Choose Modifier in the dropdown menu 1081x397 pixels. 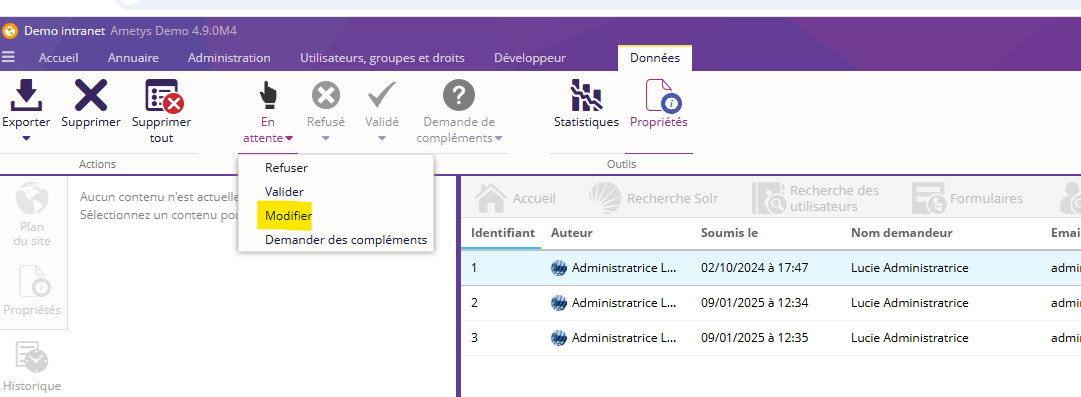288,216
